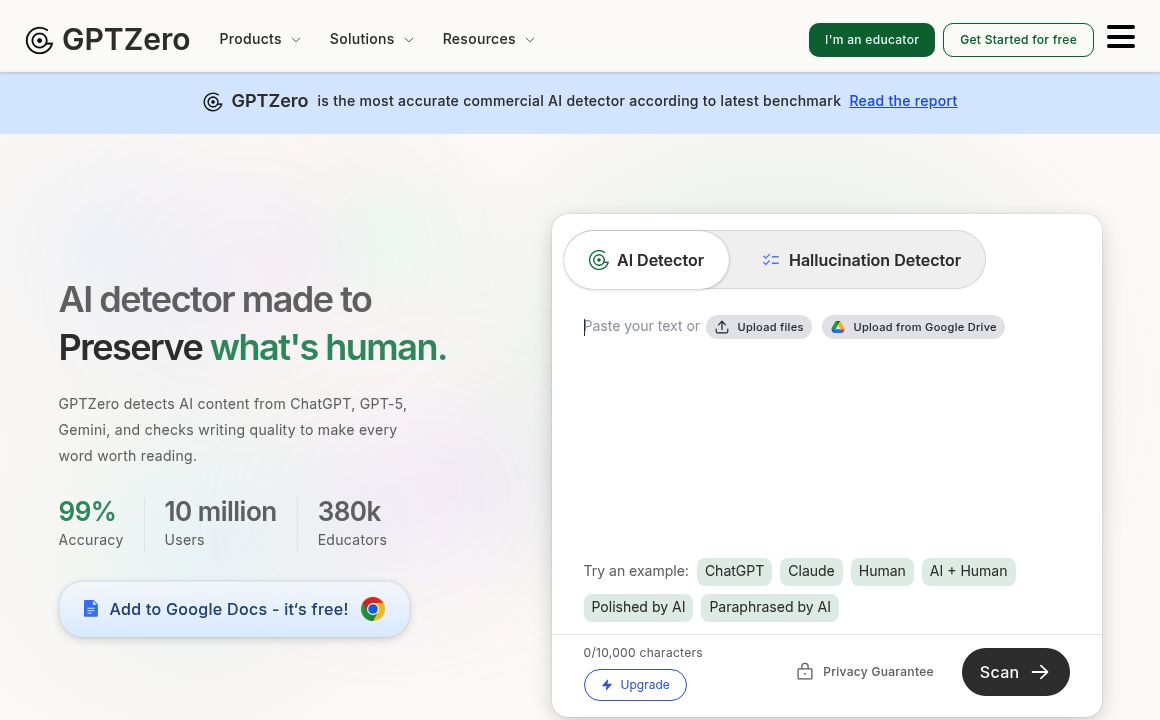The height and width of the screenshot is (720, 1160).
Task: Click the lock icon beside Privacy Guarantee
Action: tap(805, 672)
